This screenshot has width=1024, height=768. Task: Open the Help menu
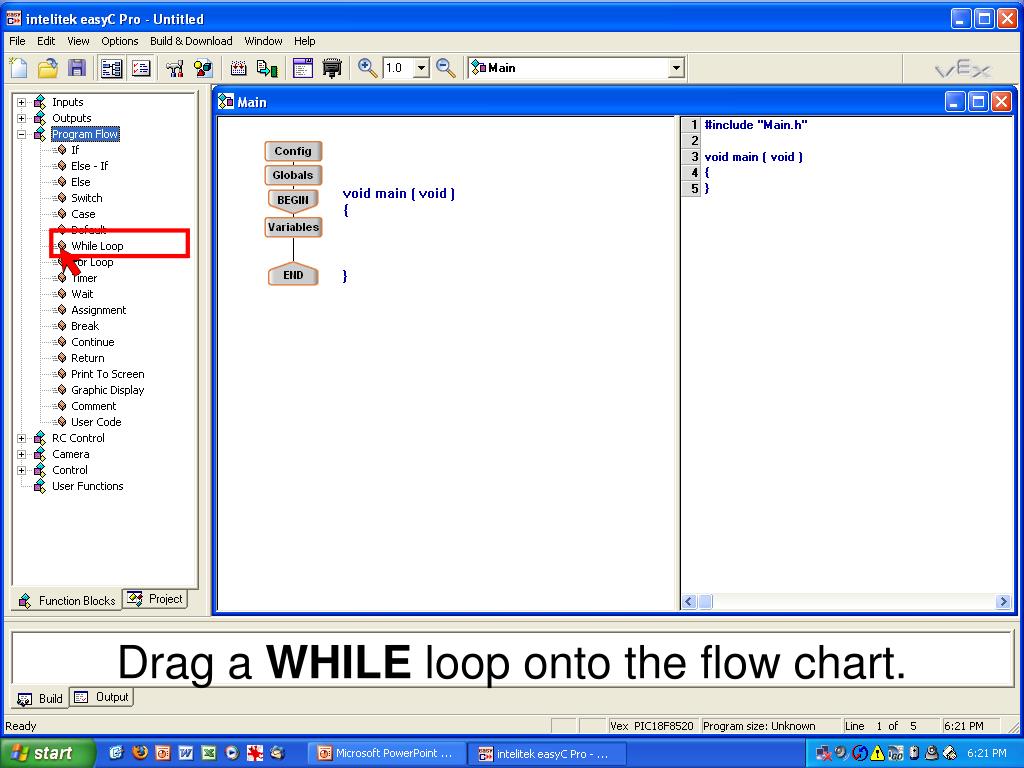tap(304, 41)
